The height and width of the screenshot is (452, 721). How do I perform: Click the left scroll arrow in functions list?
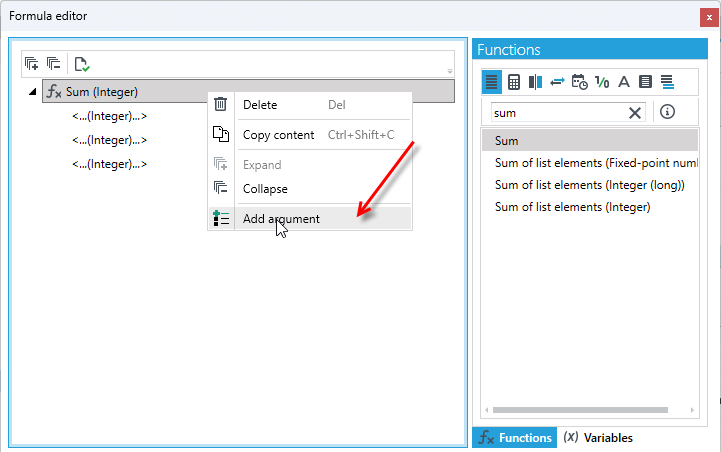tap(486, 410)
